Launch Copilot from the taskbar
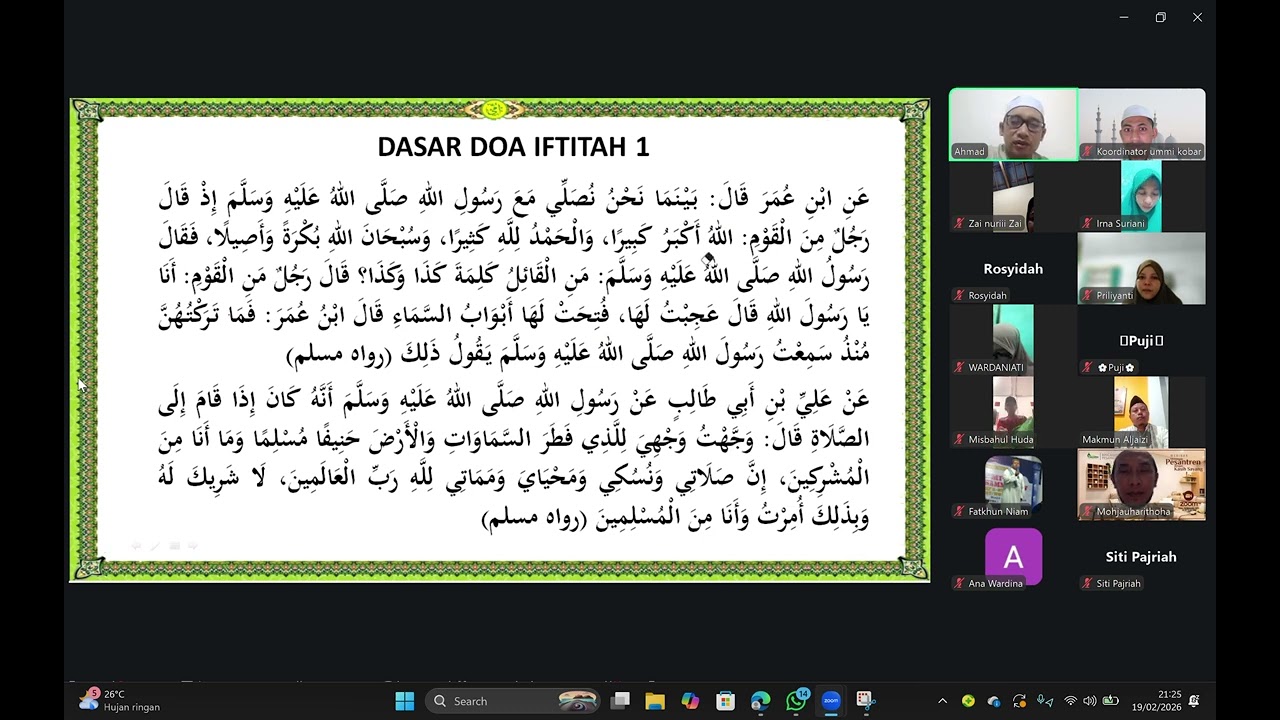1280x720 pixels. pyautogui.click(x=690, y=701)
